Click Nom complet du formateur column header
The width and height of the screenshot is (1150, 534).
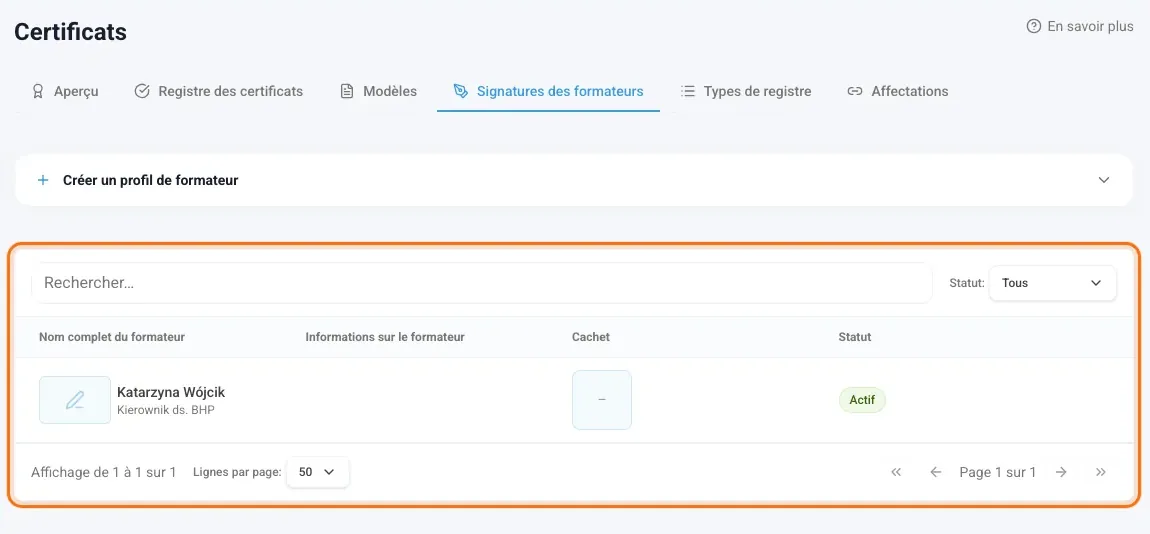point(111,337)
